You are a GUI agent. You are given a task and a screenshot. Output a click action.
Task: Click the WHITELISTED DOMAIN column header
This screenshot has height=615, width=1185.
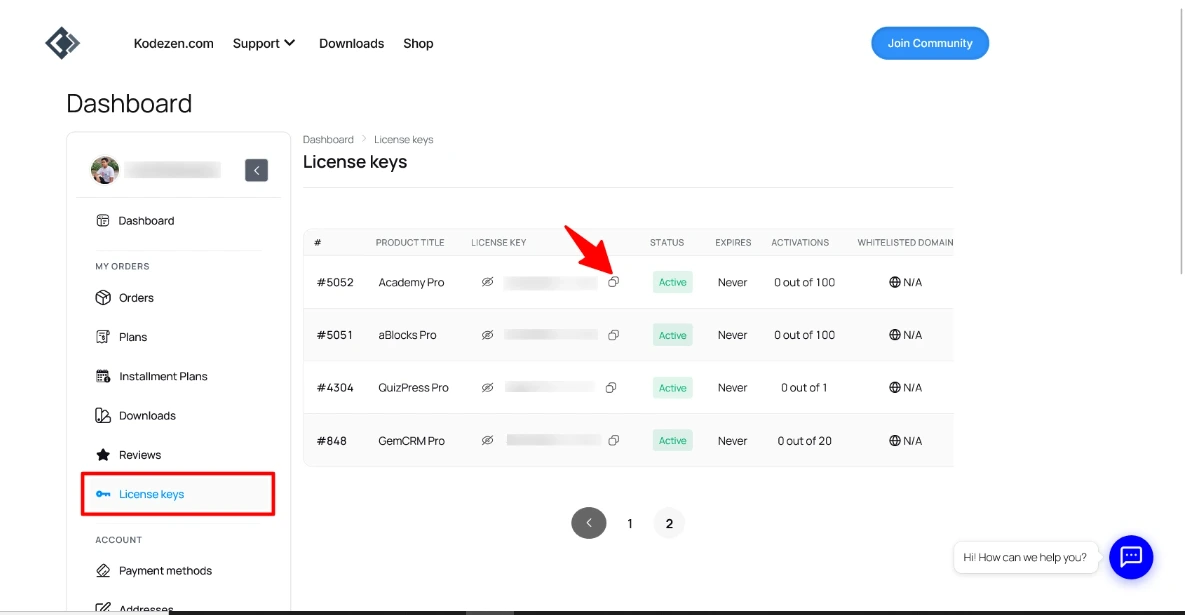(x=905, y=243)
